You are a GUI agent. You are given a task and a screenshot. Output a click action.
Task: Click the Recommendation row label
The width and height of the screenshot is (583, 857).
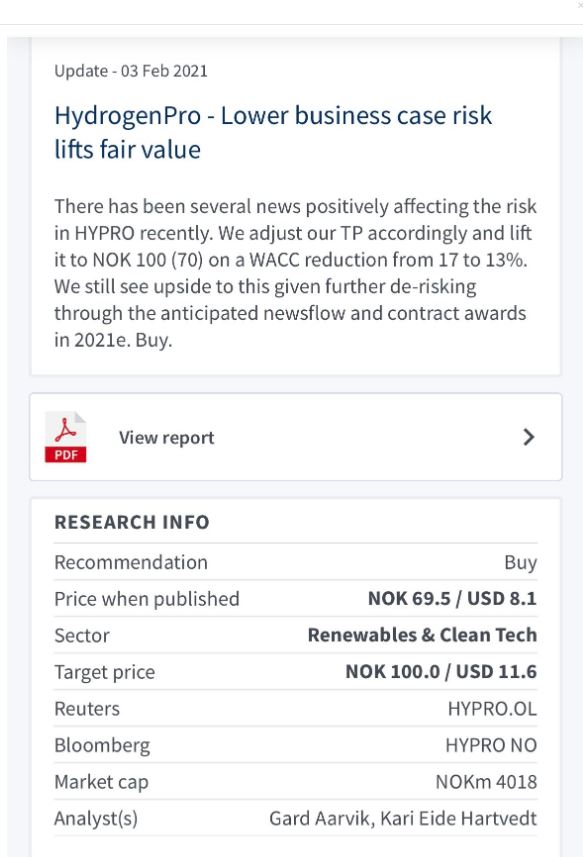tap(131, 562)
